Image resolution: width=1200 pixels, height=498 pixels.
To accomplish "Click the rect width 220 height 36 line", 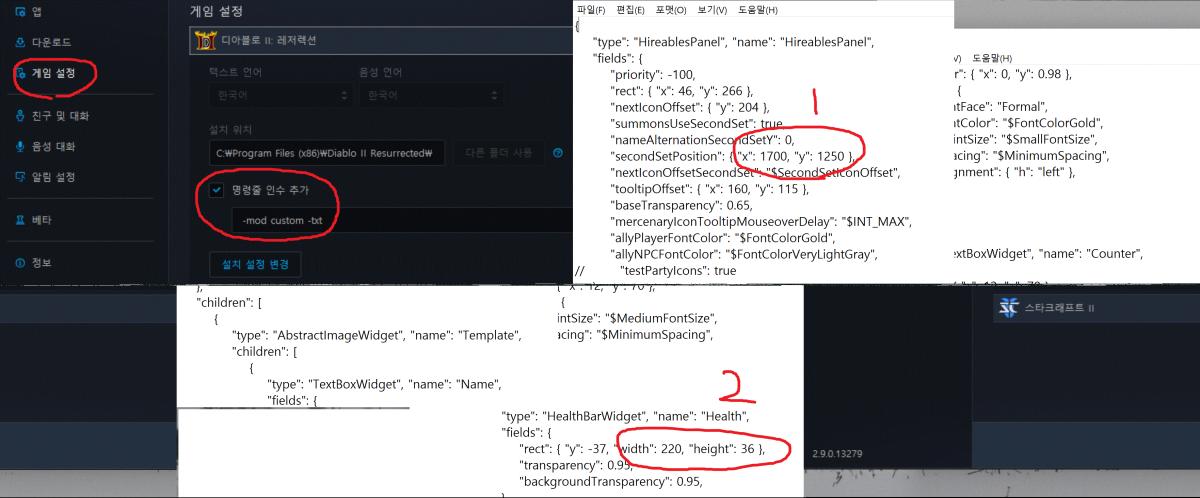I will [x=643, y=449].
